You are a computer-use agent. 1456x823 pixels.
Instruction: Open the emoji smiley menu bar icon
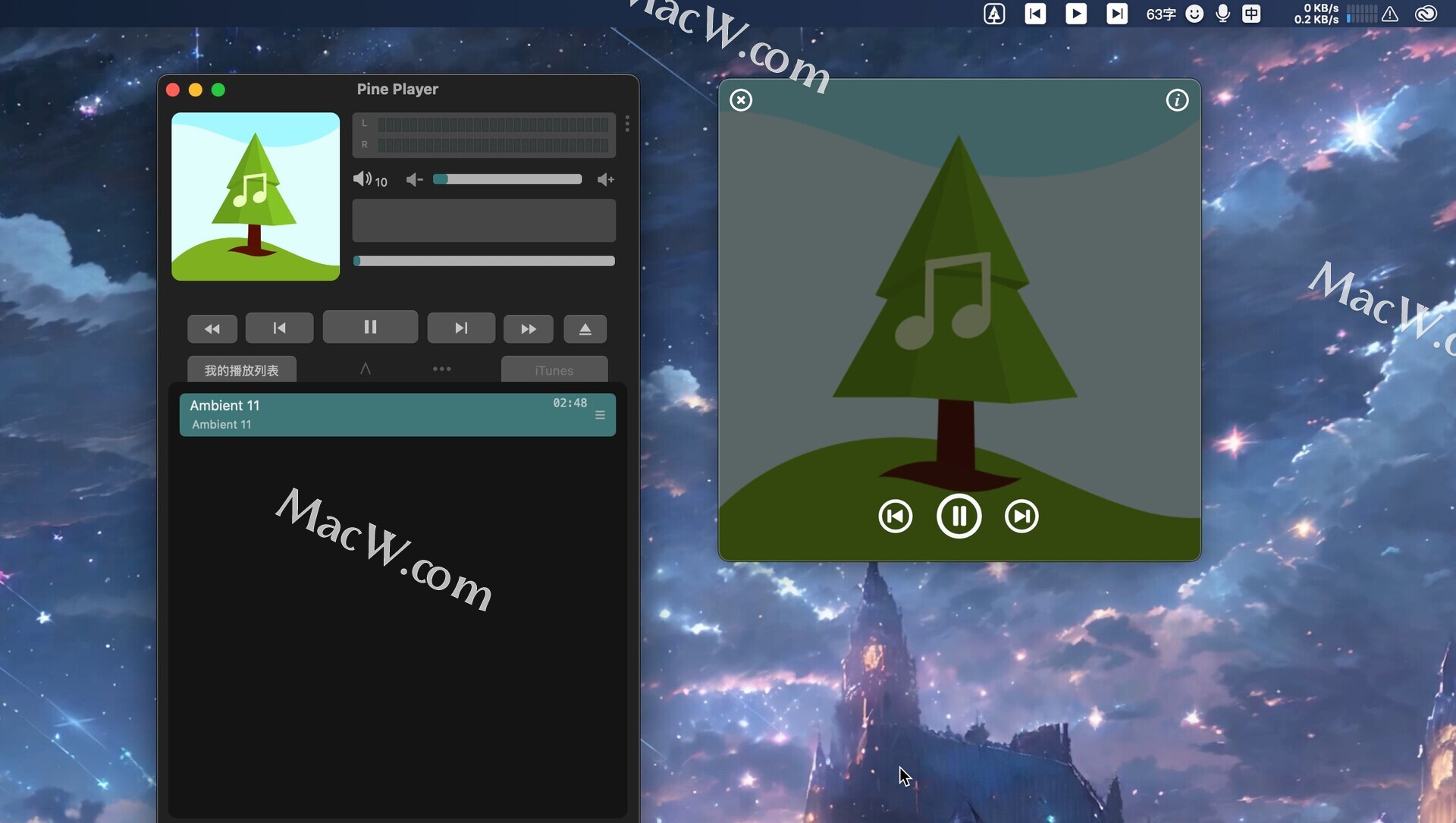tap(1194, 14)
